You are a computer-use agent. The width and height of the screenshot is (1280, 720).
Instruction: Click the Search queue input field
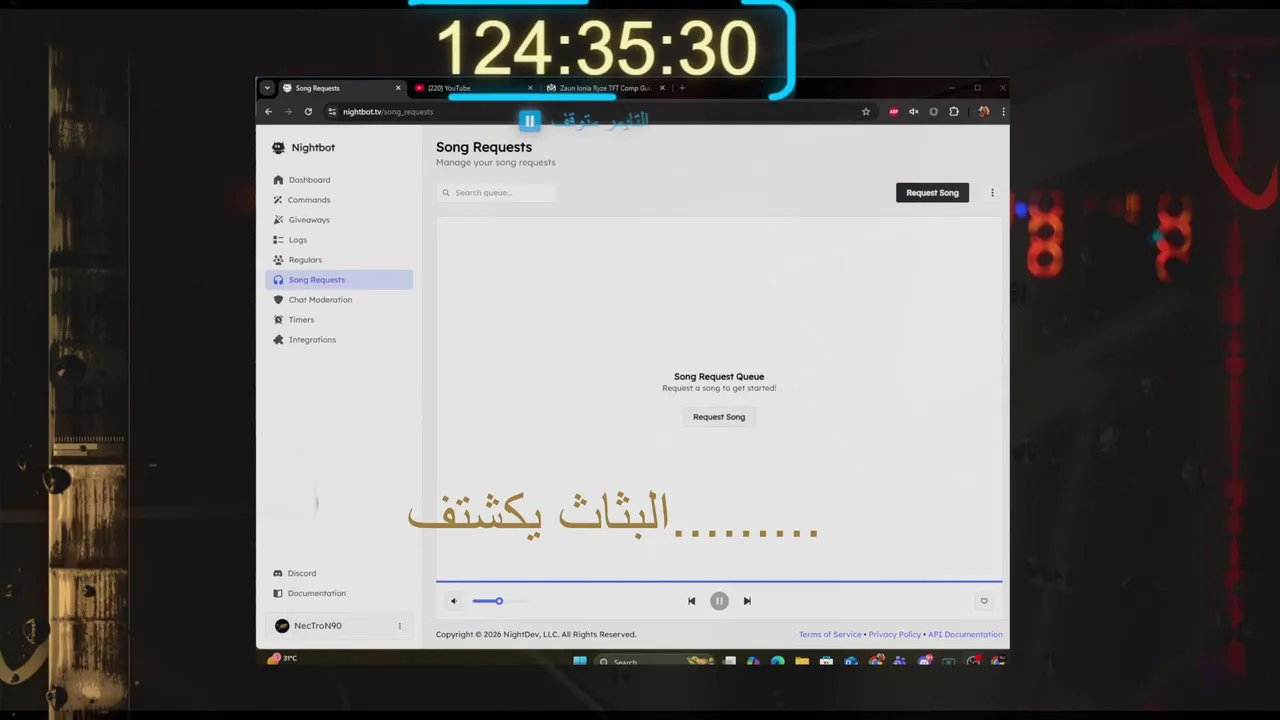point(496,193)
